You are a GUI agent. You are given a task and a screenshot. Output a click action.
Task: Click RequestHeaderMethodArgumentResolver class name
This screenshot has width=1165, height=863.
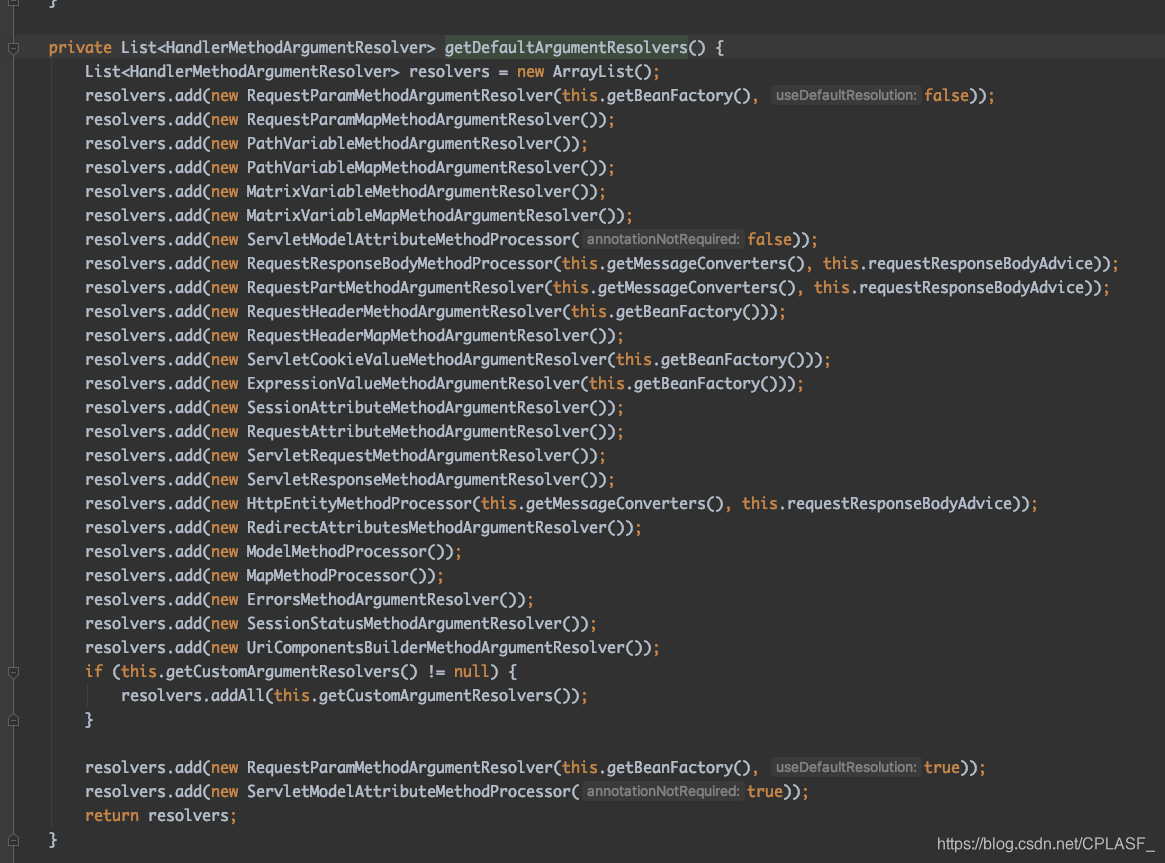(x=404, y=312)
